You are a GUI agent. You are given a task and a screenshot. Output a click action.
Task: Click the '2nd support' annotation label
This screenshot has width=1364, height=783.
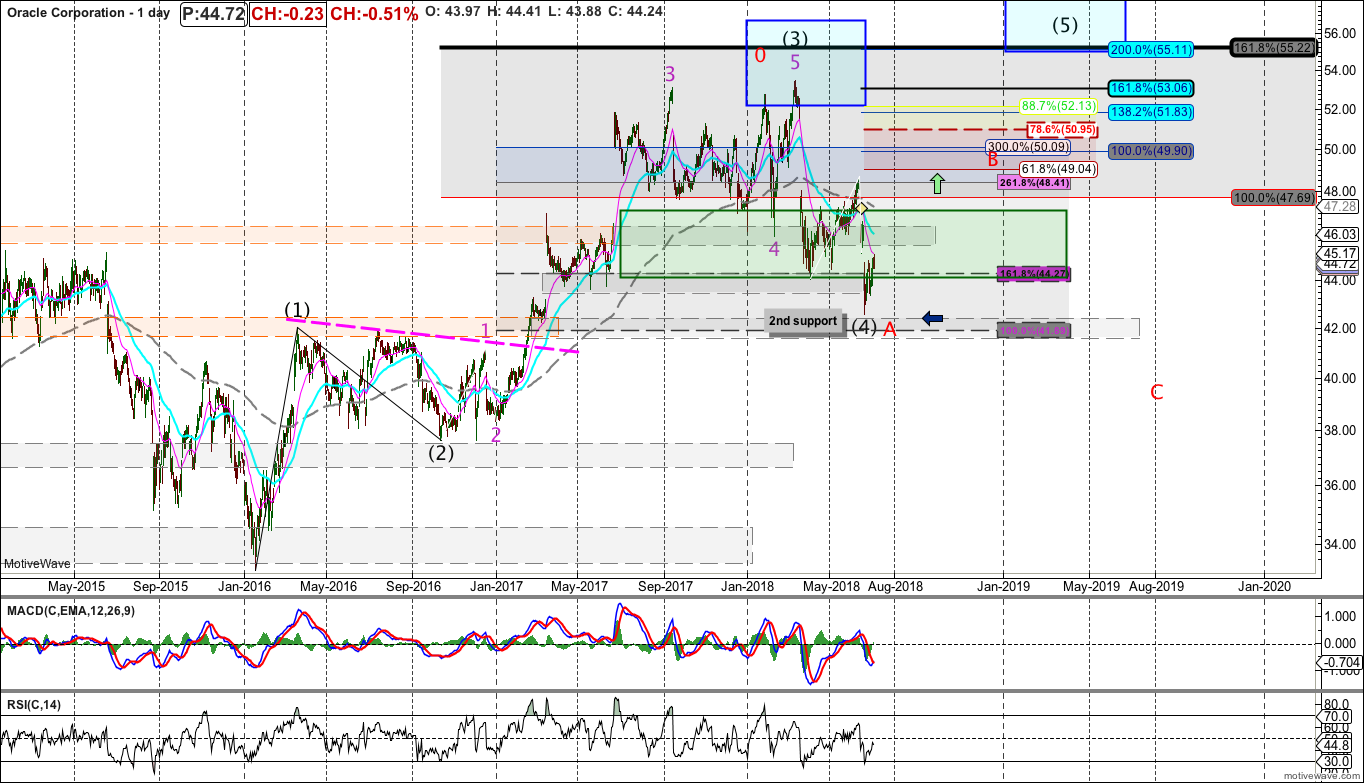tap(802, 321)
